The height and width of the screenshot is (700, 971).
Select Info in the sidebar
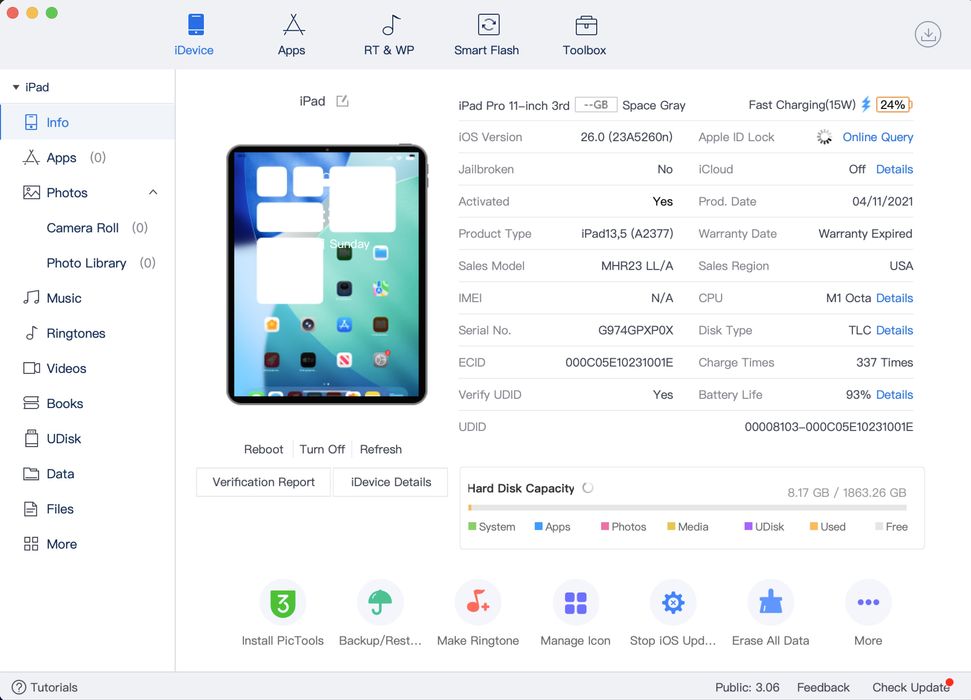(88, 122)
